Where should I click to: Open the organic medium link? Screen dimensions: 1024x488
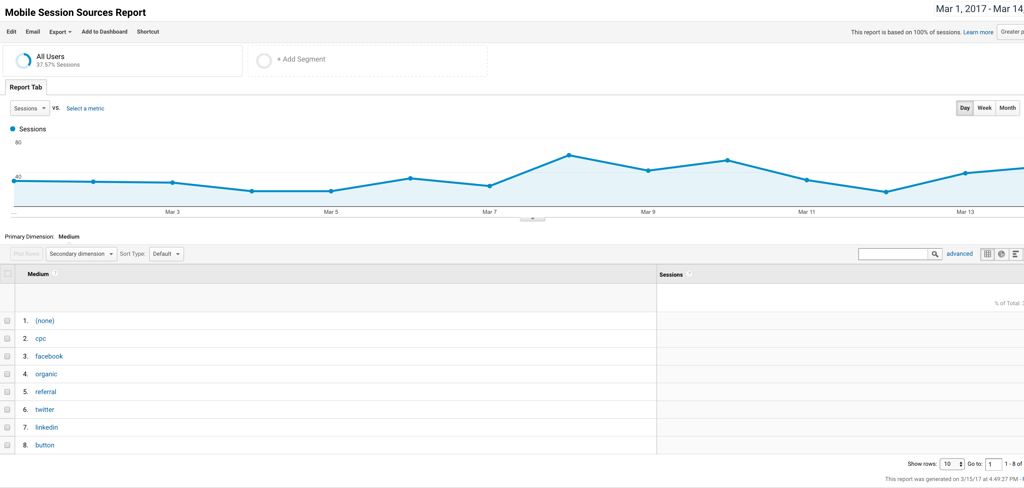(x=46, y=374)
